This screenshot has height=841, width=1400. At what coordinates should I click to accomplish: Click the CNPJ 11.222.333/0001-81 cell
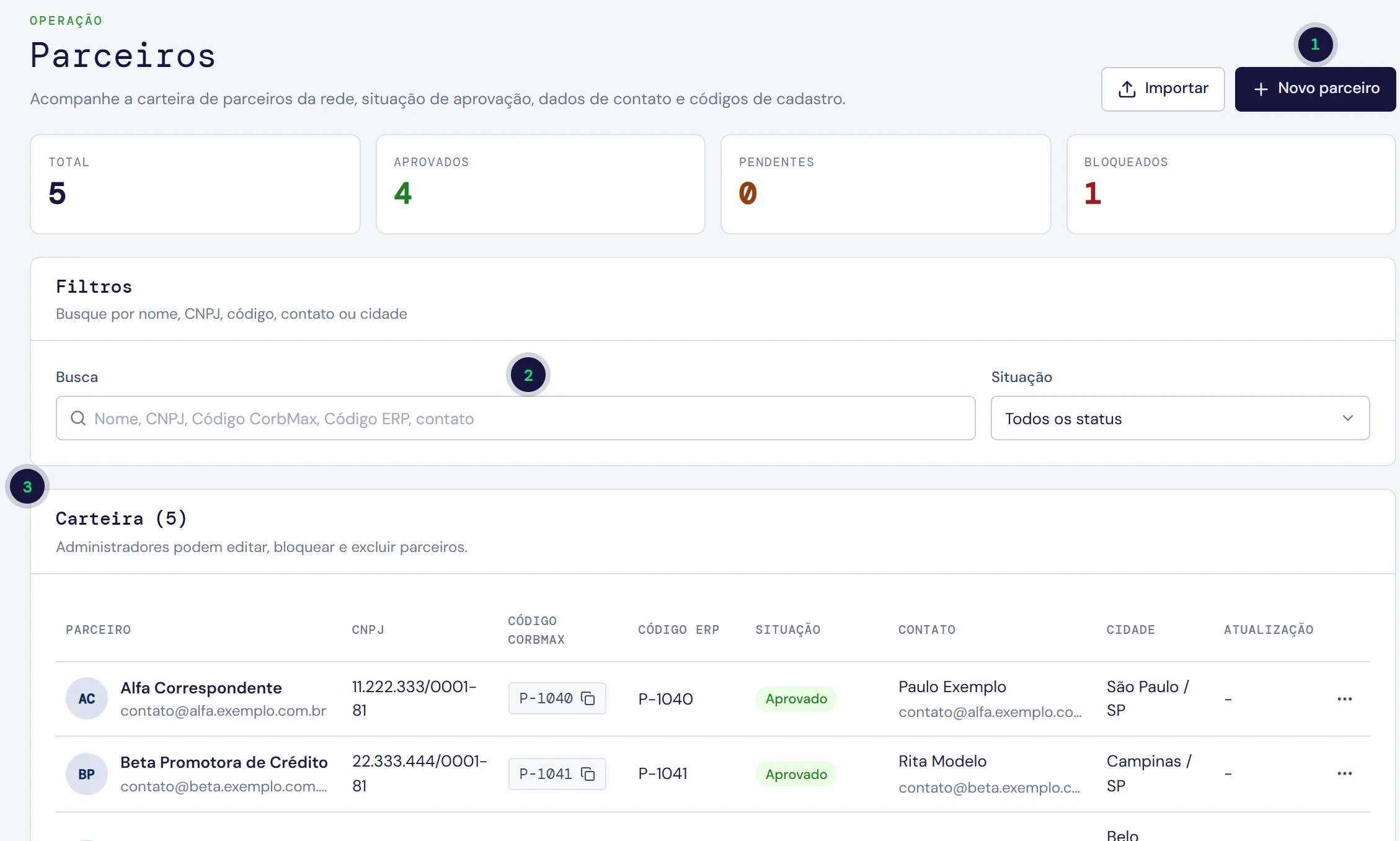click(414, 698)
